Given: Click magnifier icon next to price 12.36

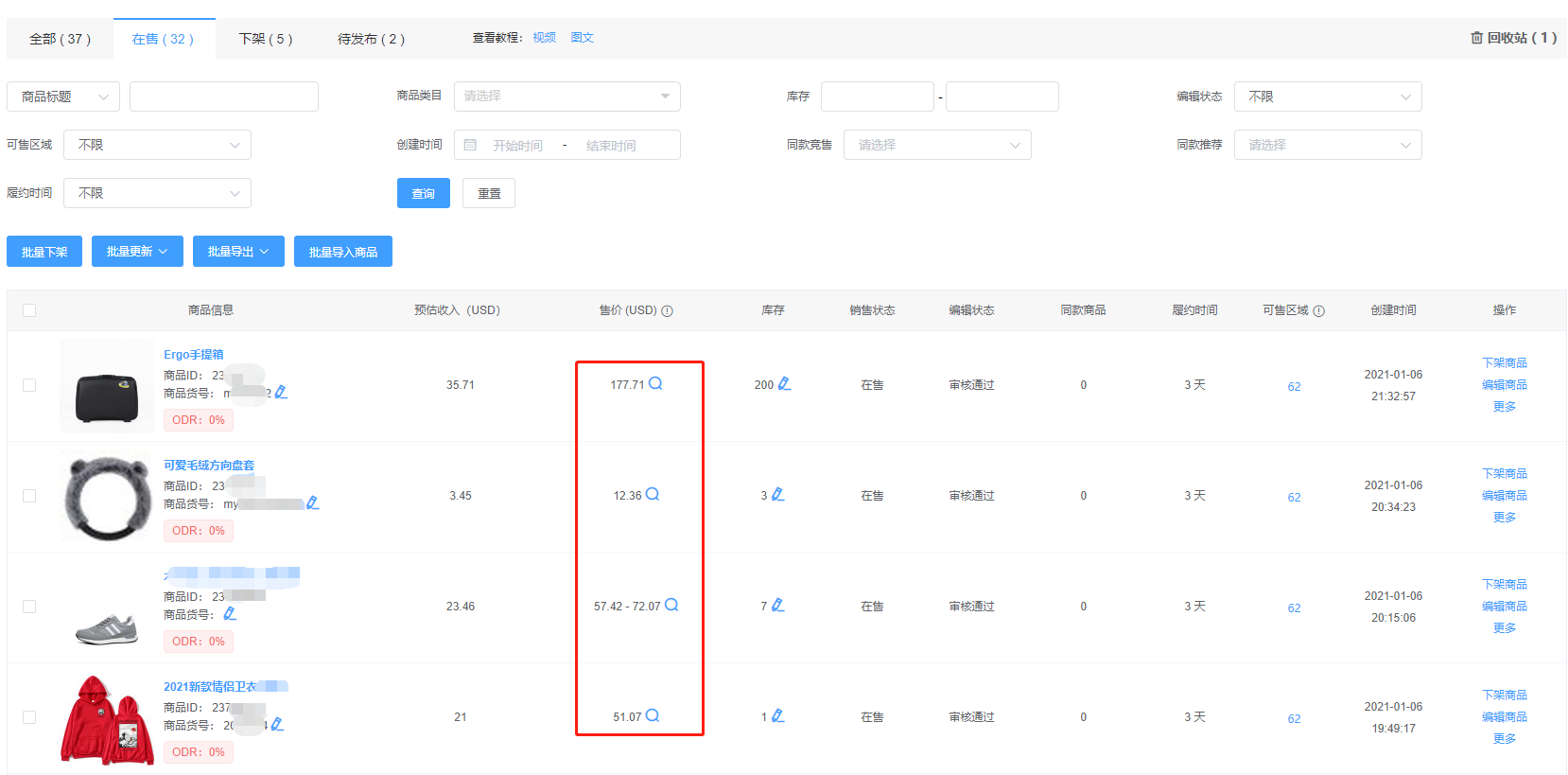Looking at the screenshot, I should tap(653, 494).
